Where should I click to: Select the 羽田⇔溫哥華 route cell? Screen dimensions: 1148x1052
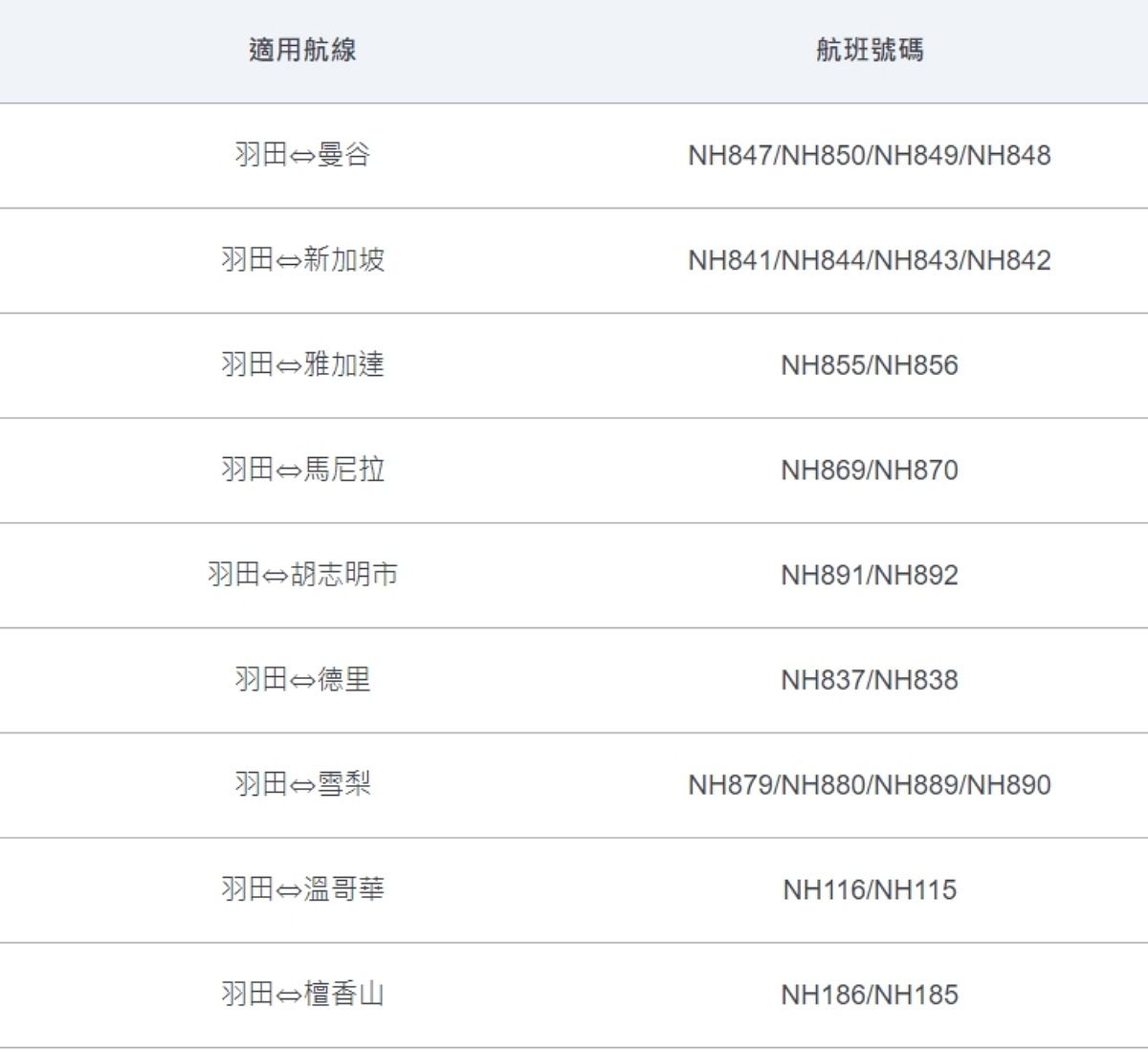[302, 890]
